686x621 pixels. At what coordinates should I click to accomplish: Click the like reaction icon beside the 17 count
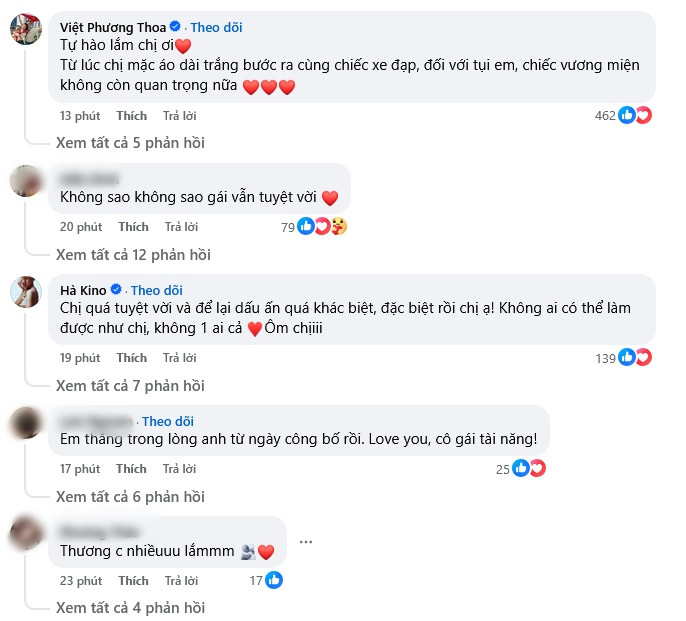pos(274,580)
